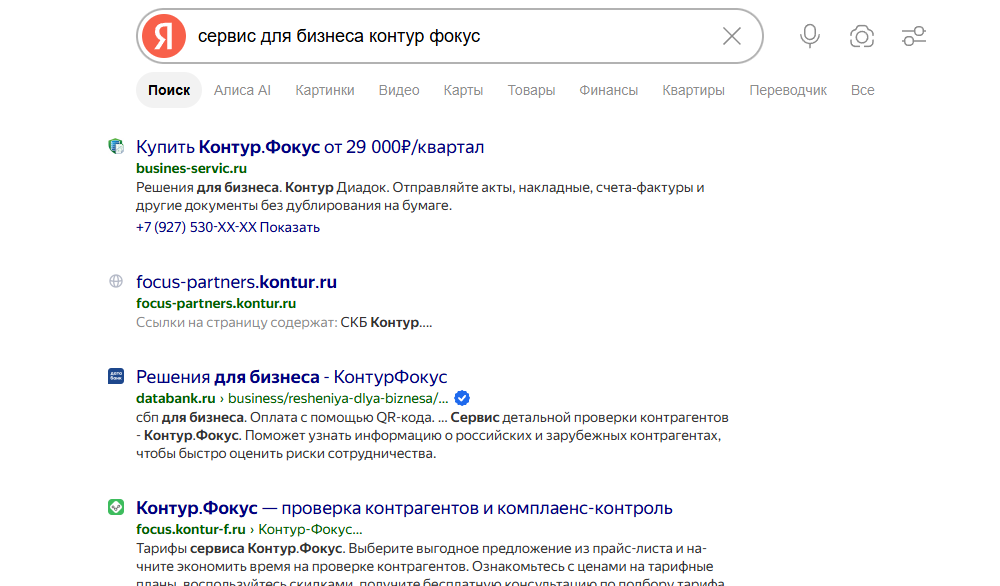Open search settings sliders icon
Image resolution: width=1000 pixels, height=586 pixels.
tap(913, 36)
